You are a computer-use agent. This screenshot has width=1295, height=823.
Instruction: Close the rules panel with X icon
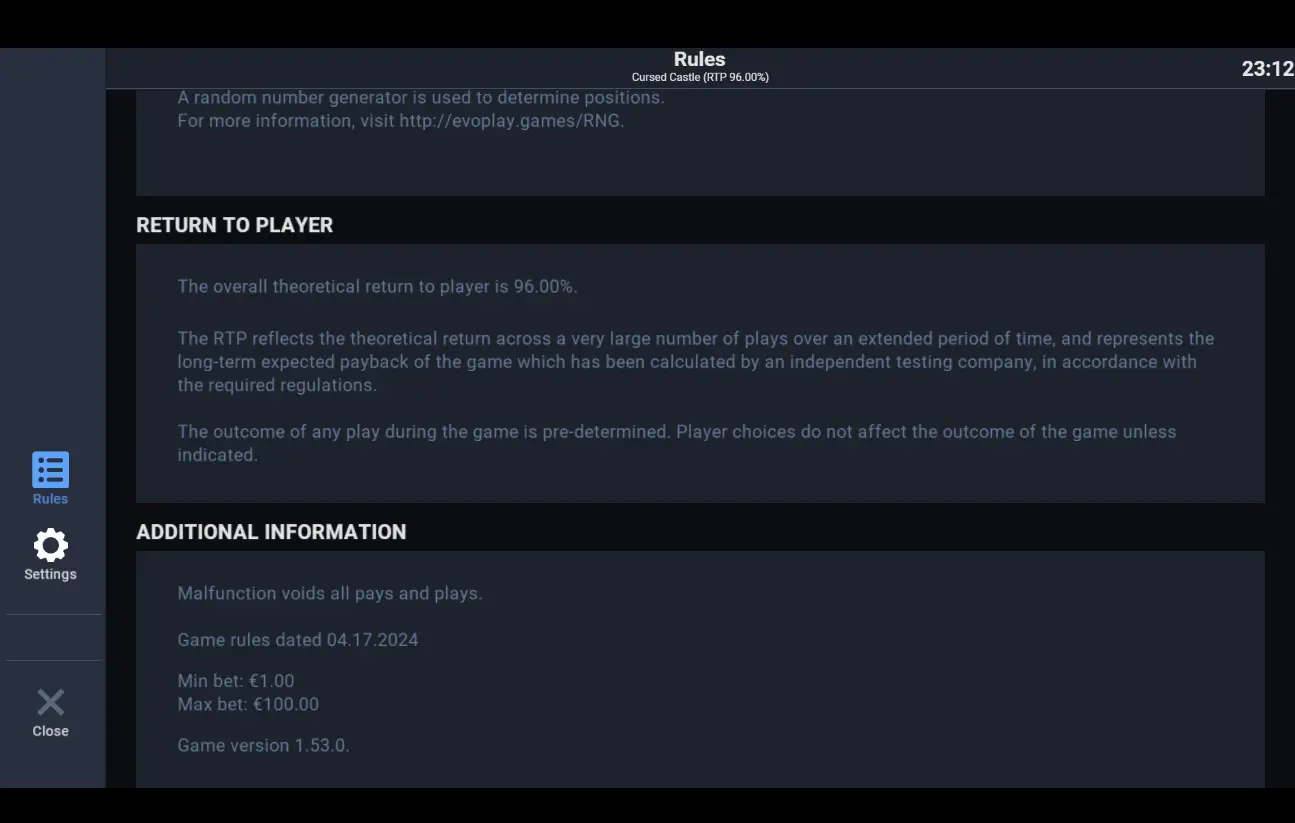(x=50, y=702)
